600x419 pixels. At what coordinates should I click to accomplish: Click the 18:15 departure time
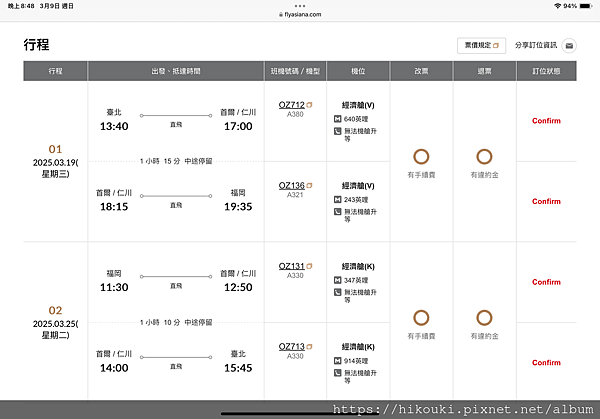coord(114,207)
